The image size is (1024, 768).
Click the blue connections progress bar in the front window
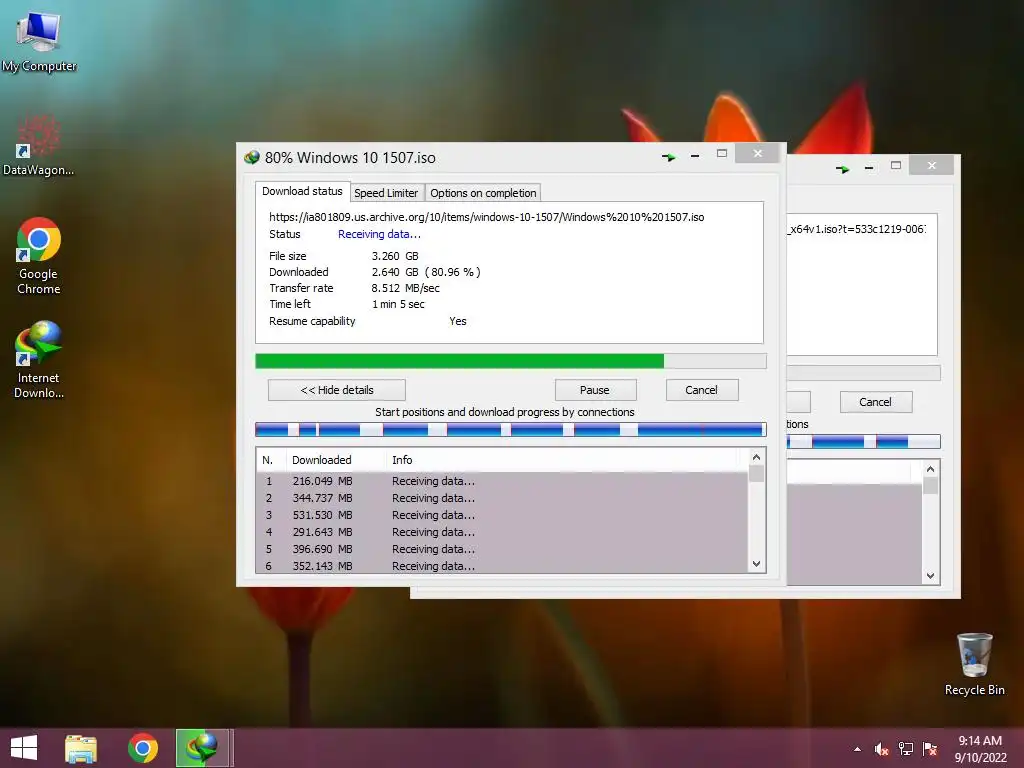[x=510, y=429]
